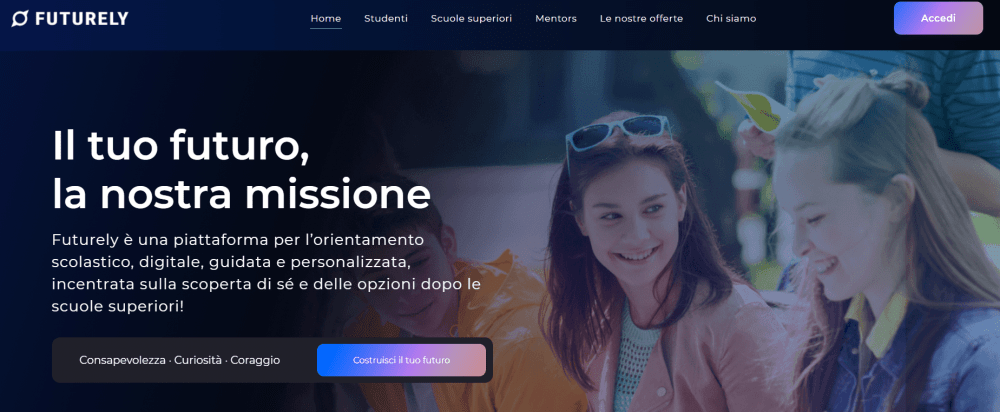Visit the Chi siamo section
1000x412 pixels.
tap(731, 18)
